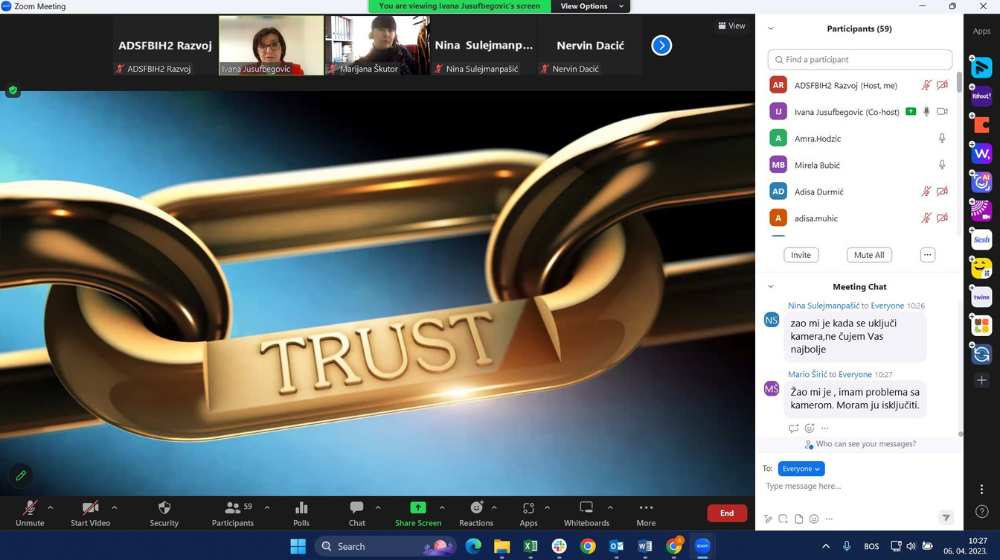Image resolution: width=1000 pixels, height=560 pixels.
Task: Open the Chat toolbar icon
Action: click(x=357, y=508)
